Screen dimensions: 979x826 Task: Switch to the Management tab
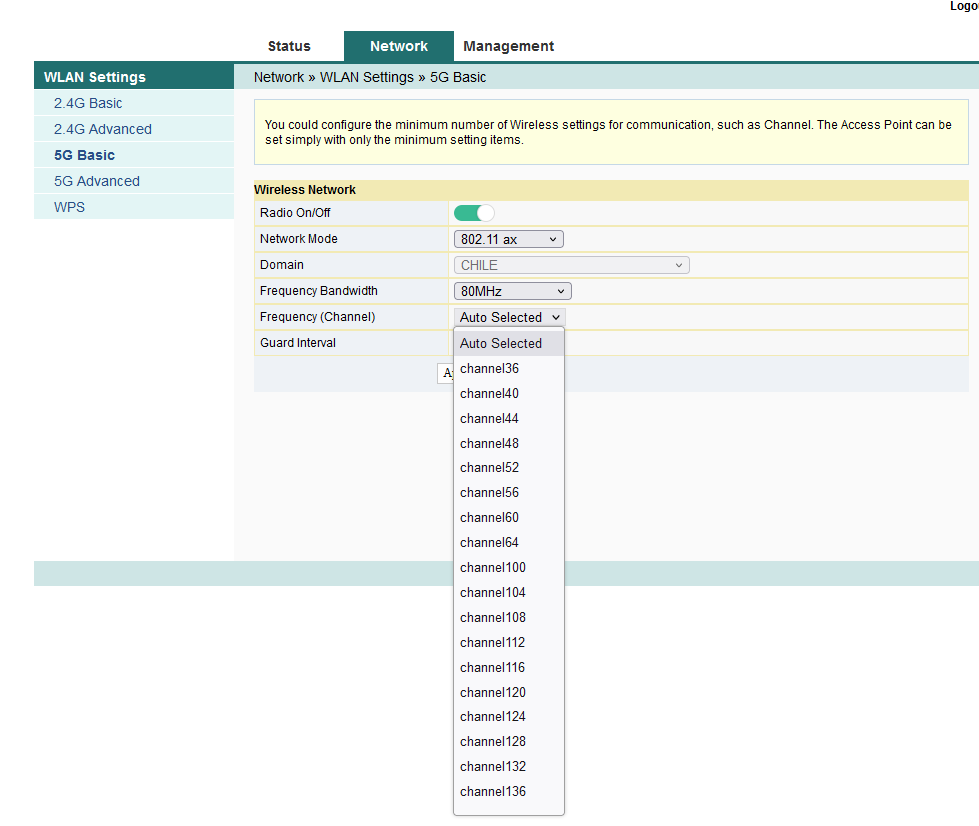[508, 46]
